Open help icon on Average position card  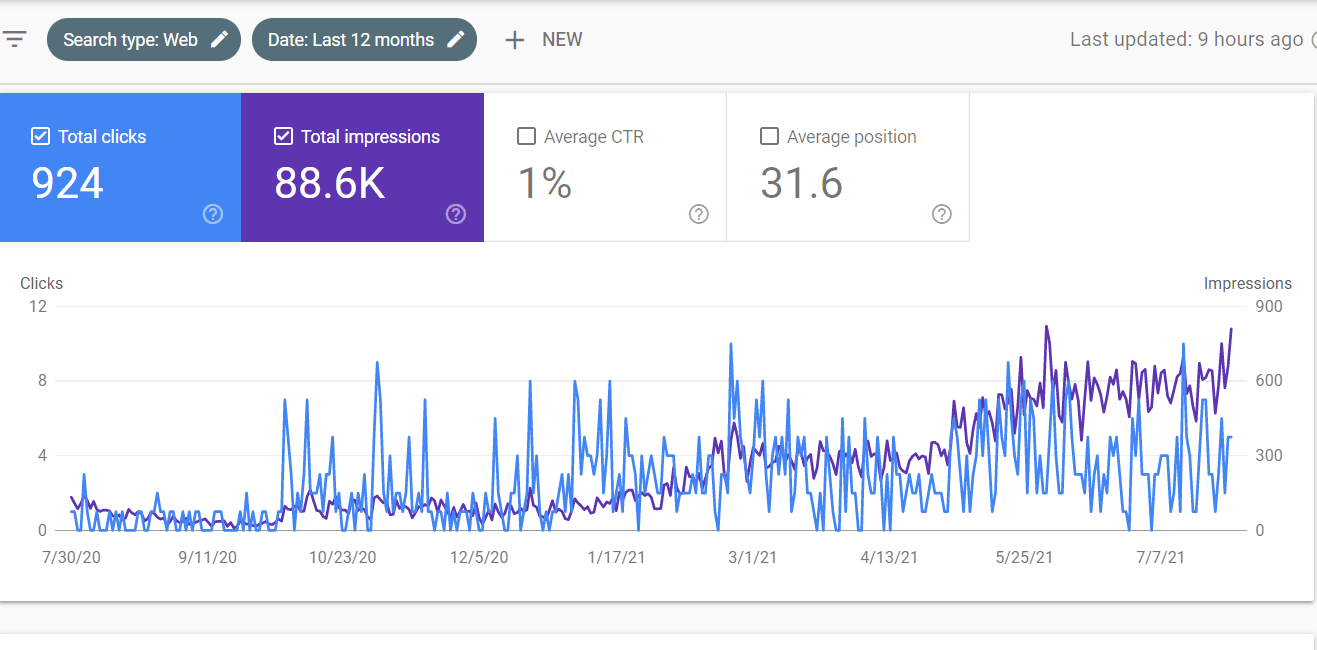pos(941,214)
